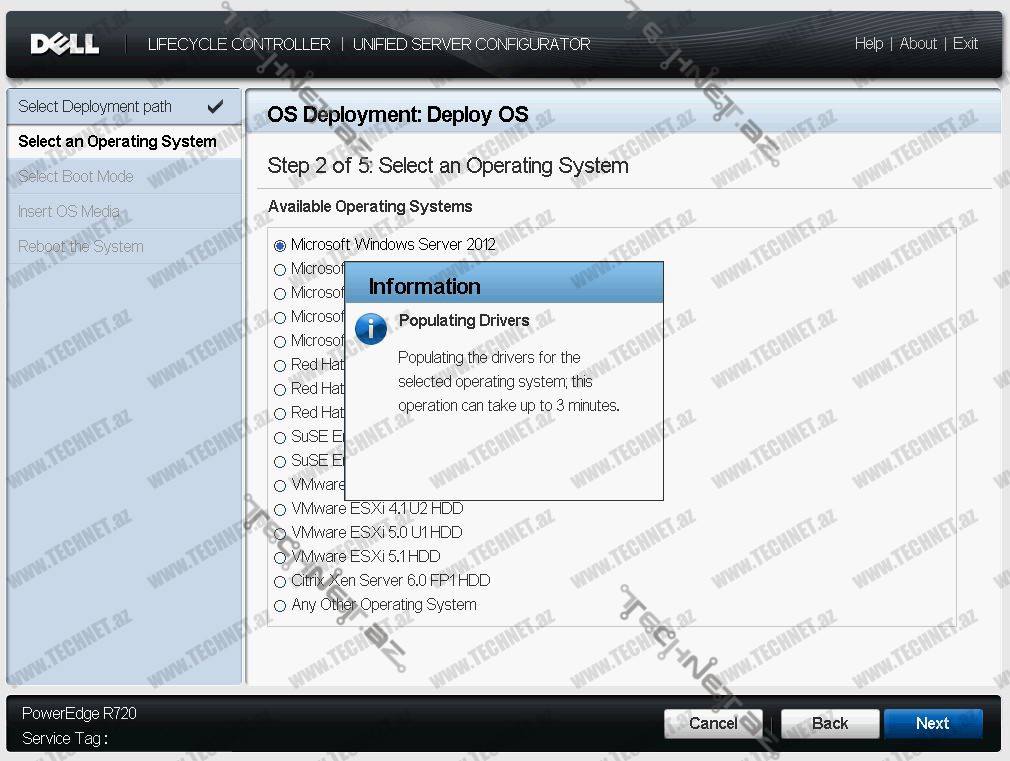Click the Dell logo in the header

click(x=65, y=44)
